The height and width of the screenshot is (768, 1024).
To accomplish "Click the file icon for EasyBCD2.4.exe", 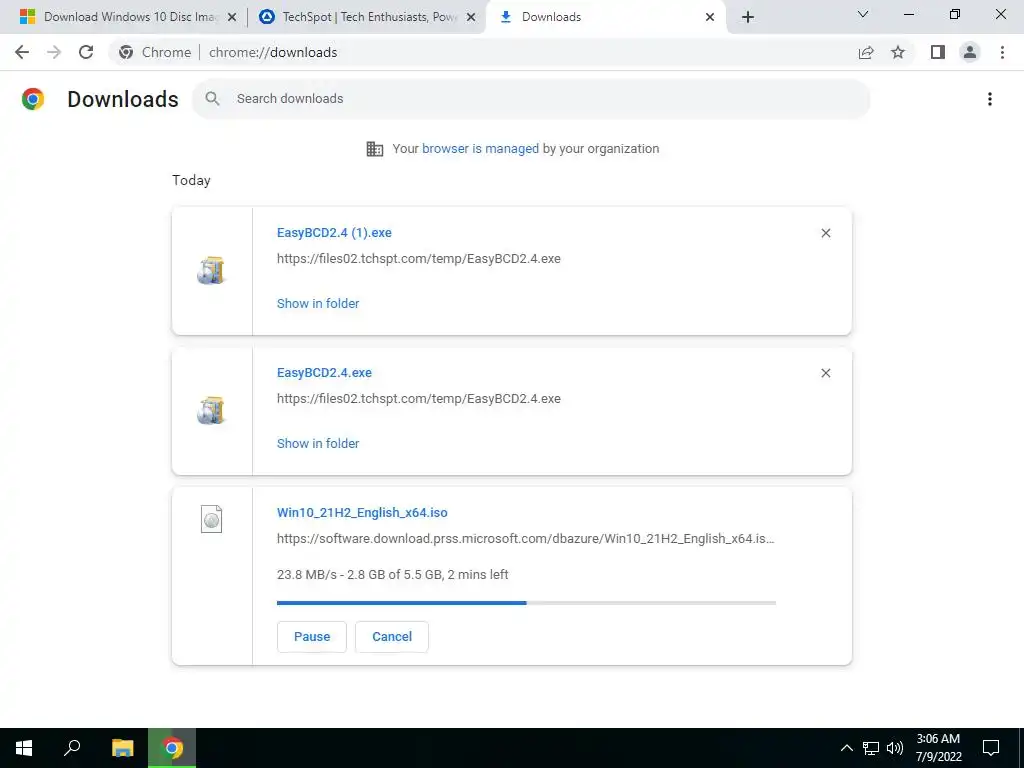I will pyautogui.click(x=211, y=411).
